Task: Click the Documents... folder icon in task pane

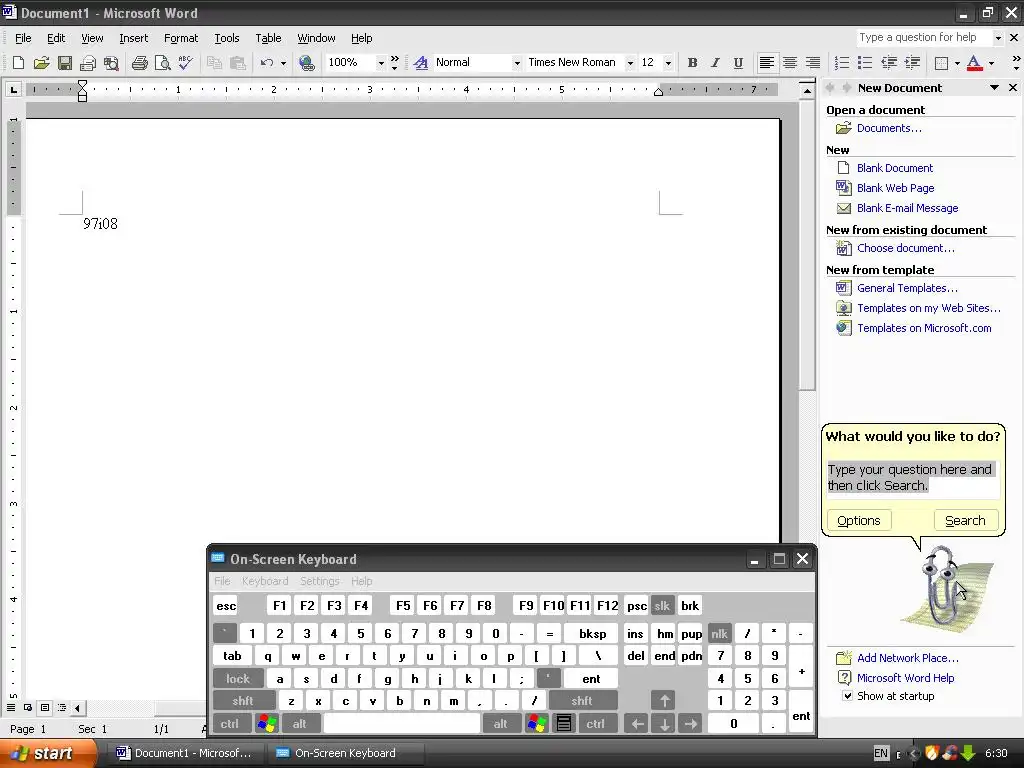Action: point(844,128)
